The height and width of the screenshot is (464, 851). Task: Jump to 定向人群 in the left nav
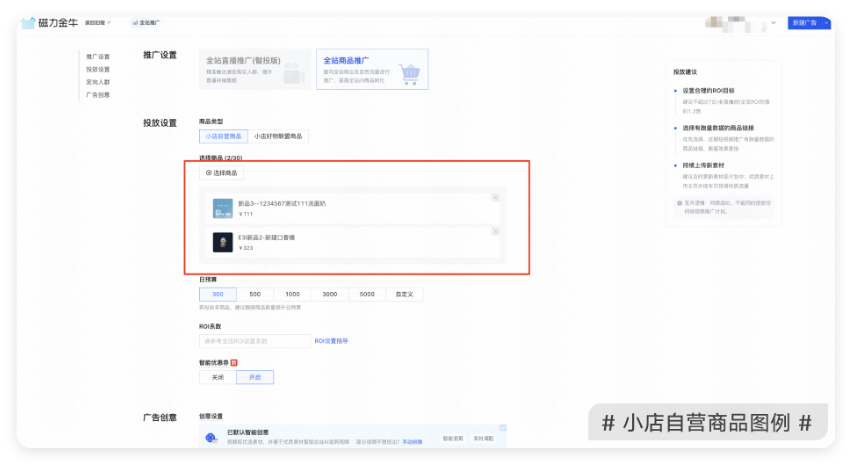[98, 82]
